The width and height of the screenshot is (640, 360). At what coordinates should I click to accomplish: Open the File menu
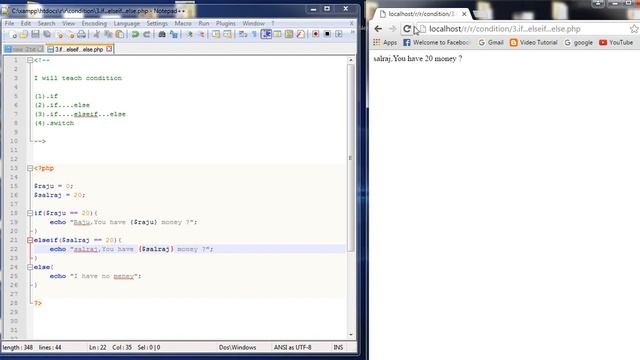coord(9,24)
